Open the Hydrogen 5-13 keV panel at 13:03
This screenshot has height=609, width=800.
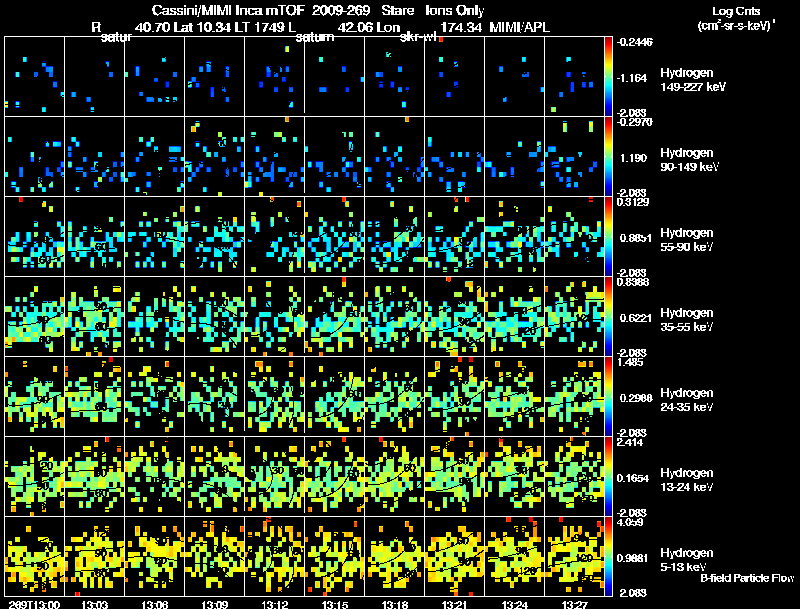coord(94,556)
